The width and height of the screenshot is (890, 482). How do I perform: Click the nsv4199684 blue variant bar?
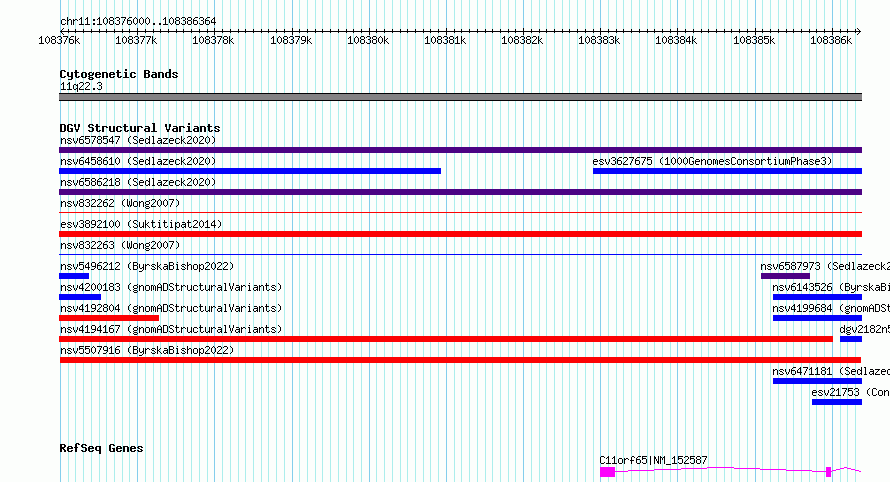(x=817, y=318)
